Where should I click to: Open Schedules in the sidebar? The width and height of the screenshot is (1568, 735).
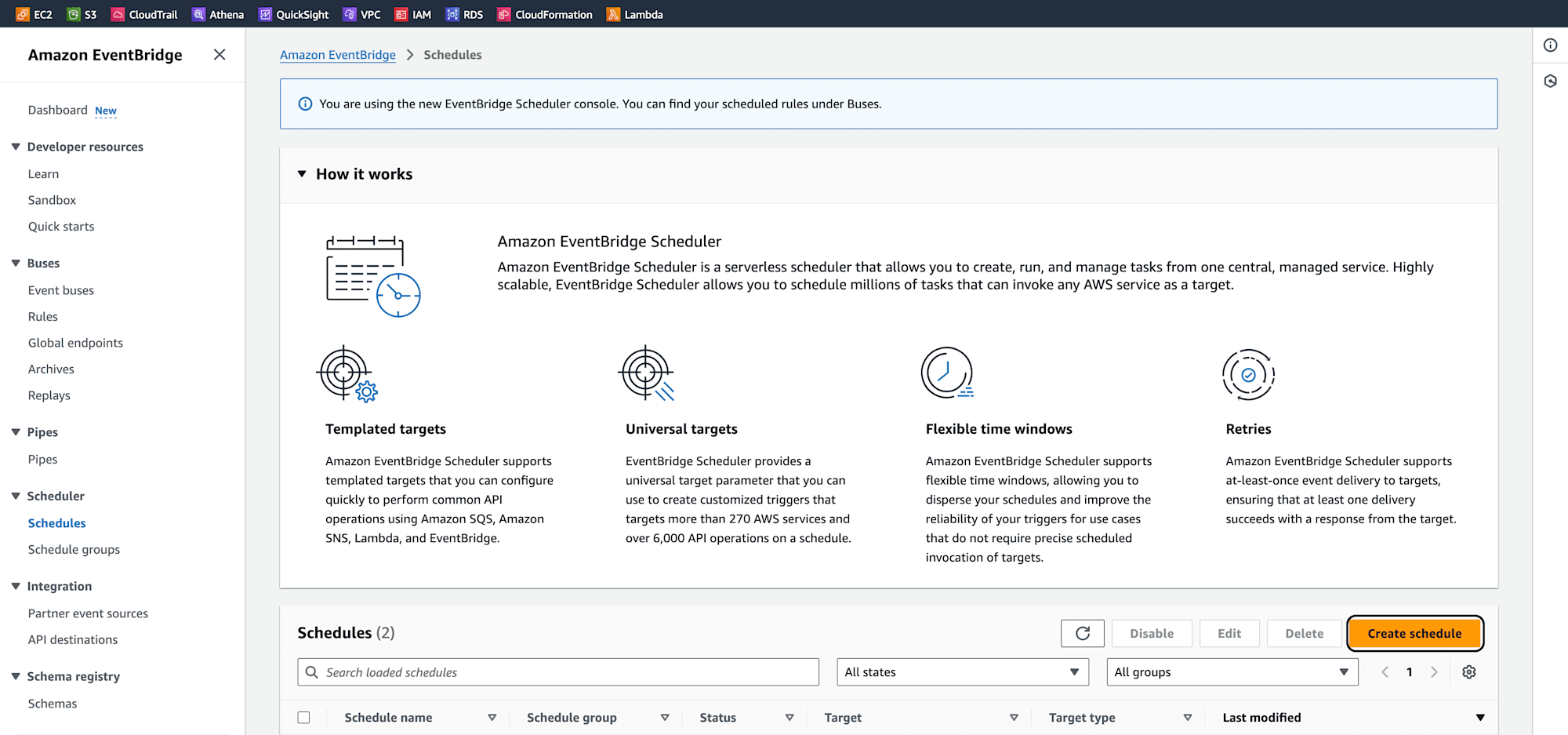[x=57, y=523]
